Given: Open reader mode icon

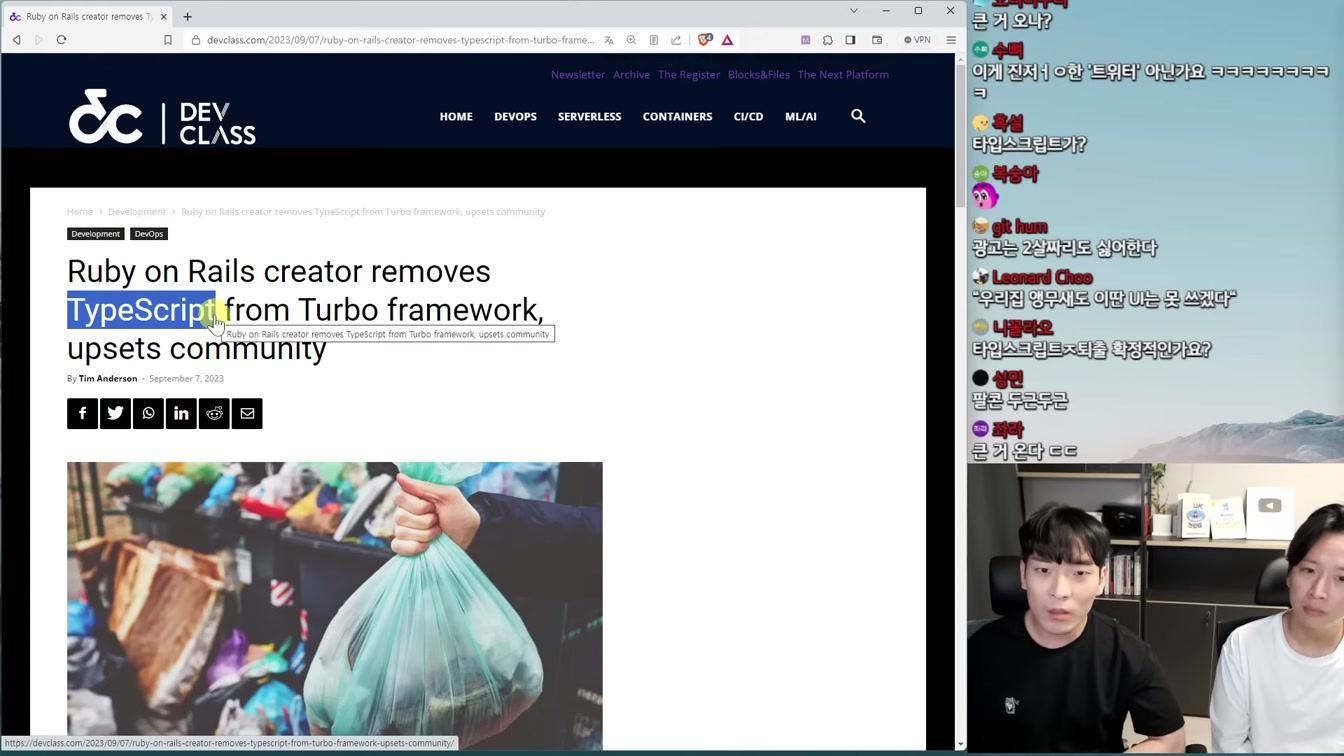Looking at the screenshot, I should (x=654, y=40).
